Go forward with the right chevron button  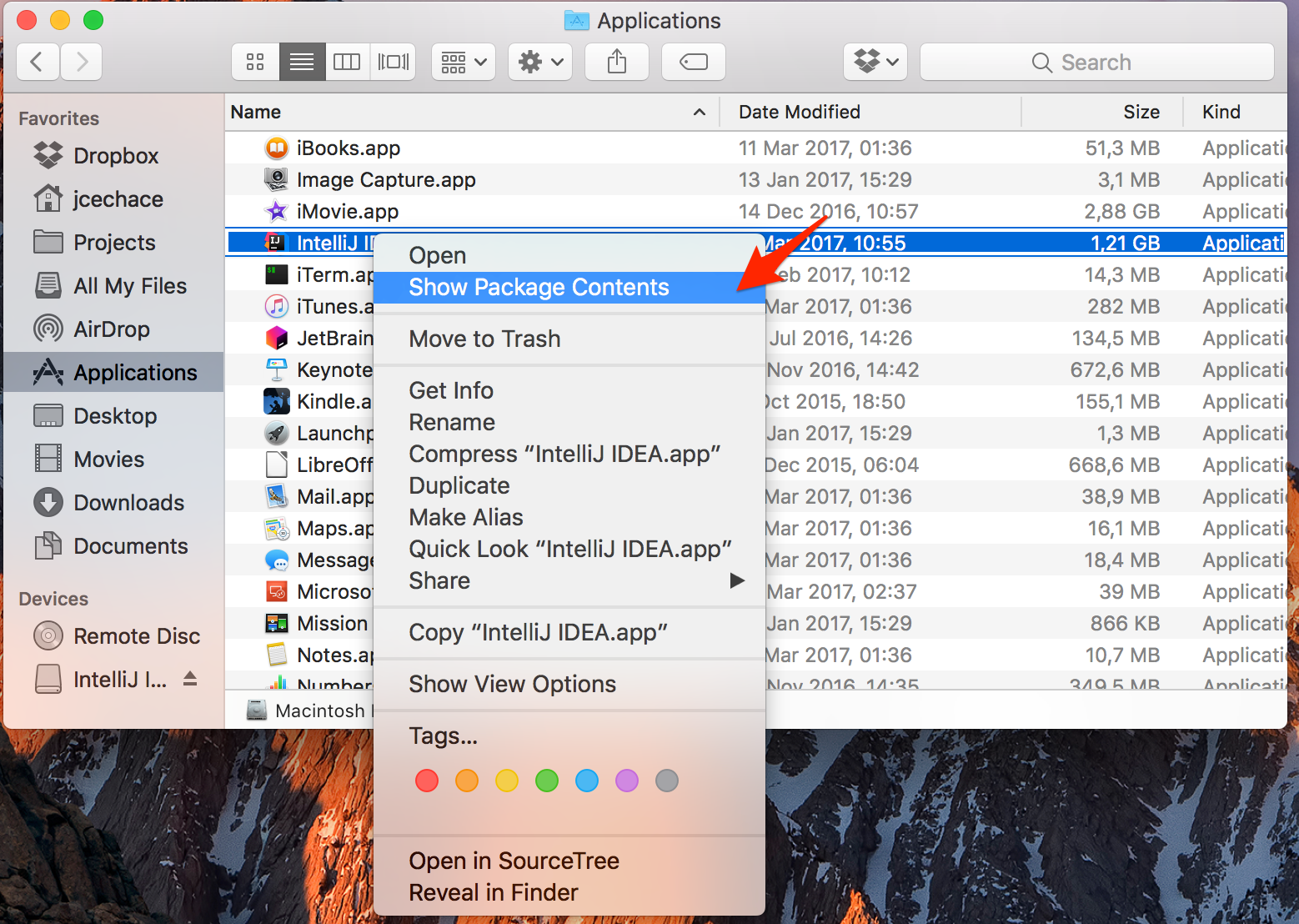point(82,62)
